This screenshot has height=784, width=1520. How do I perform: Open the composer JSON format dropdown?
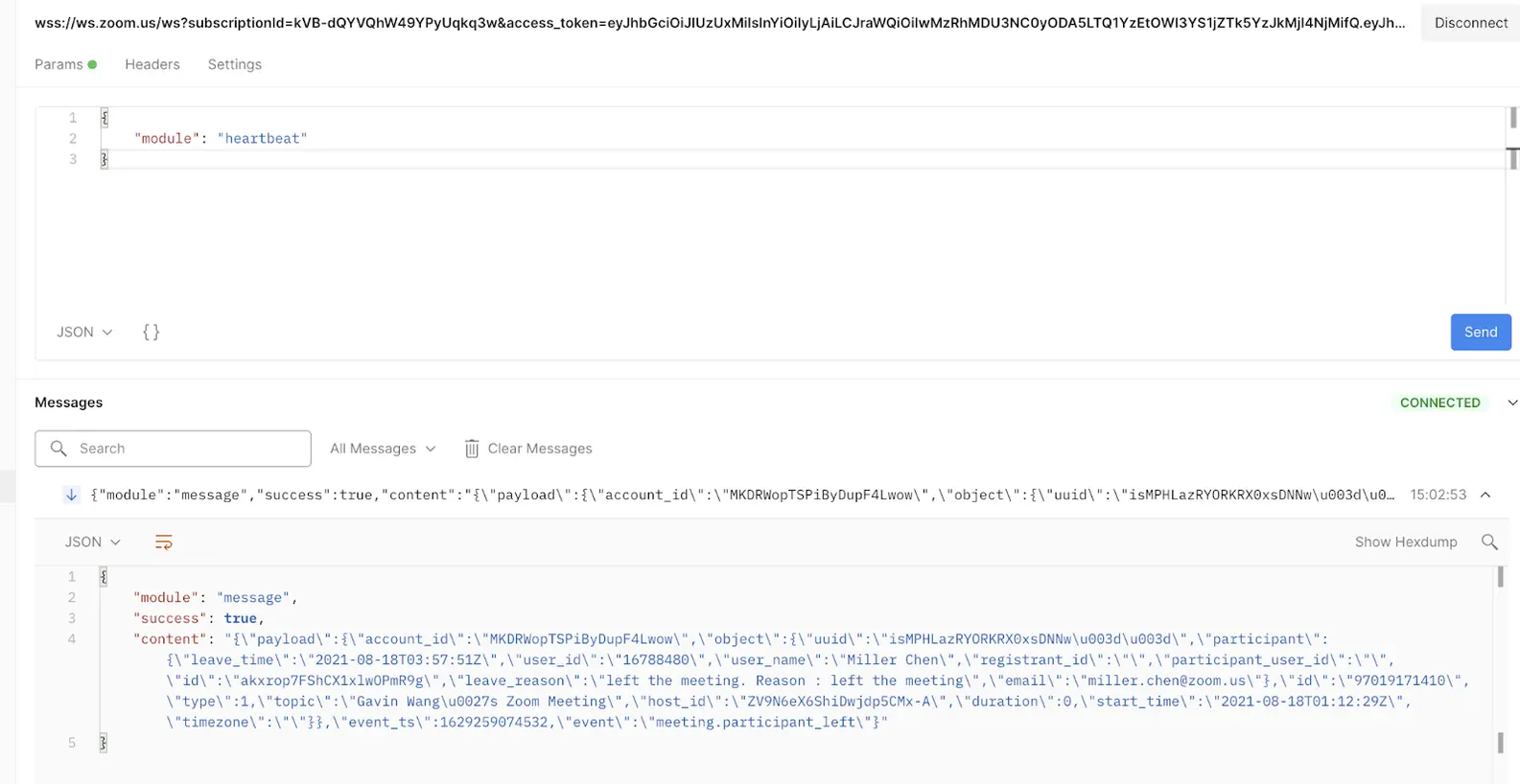point(84,332)
